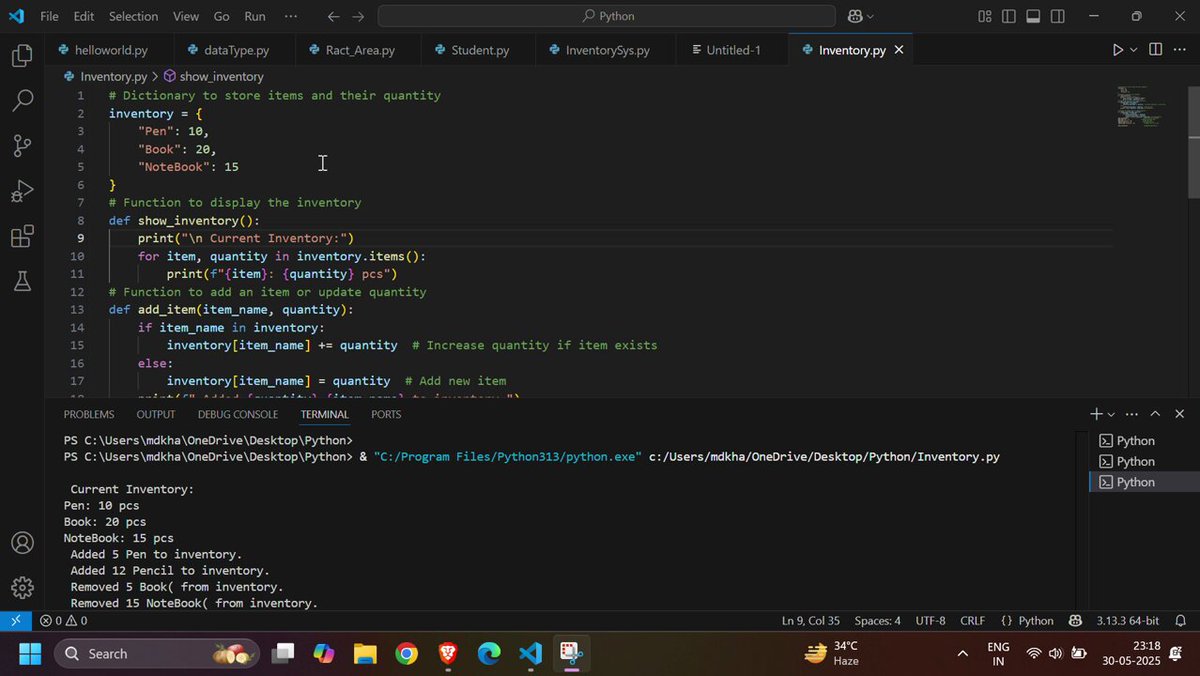The height and width of the screenshot is (676, 1200).
Task: Open editor More Actions ellipsis
Action: pos(1180,50)
